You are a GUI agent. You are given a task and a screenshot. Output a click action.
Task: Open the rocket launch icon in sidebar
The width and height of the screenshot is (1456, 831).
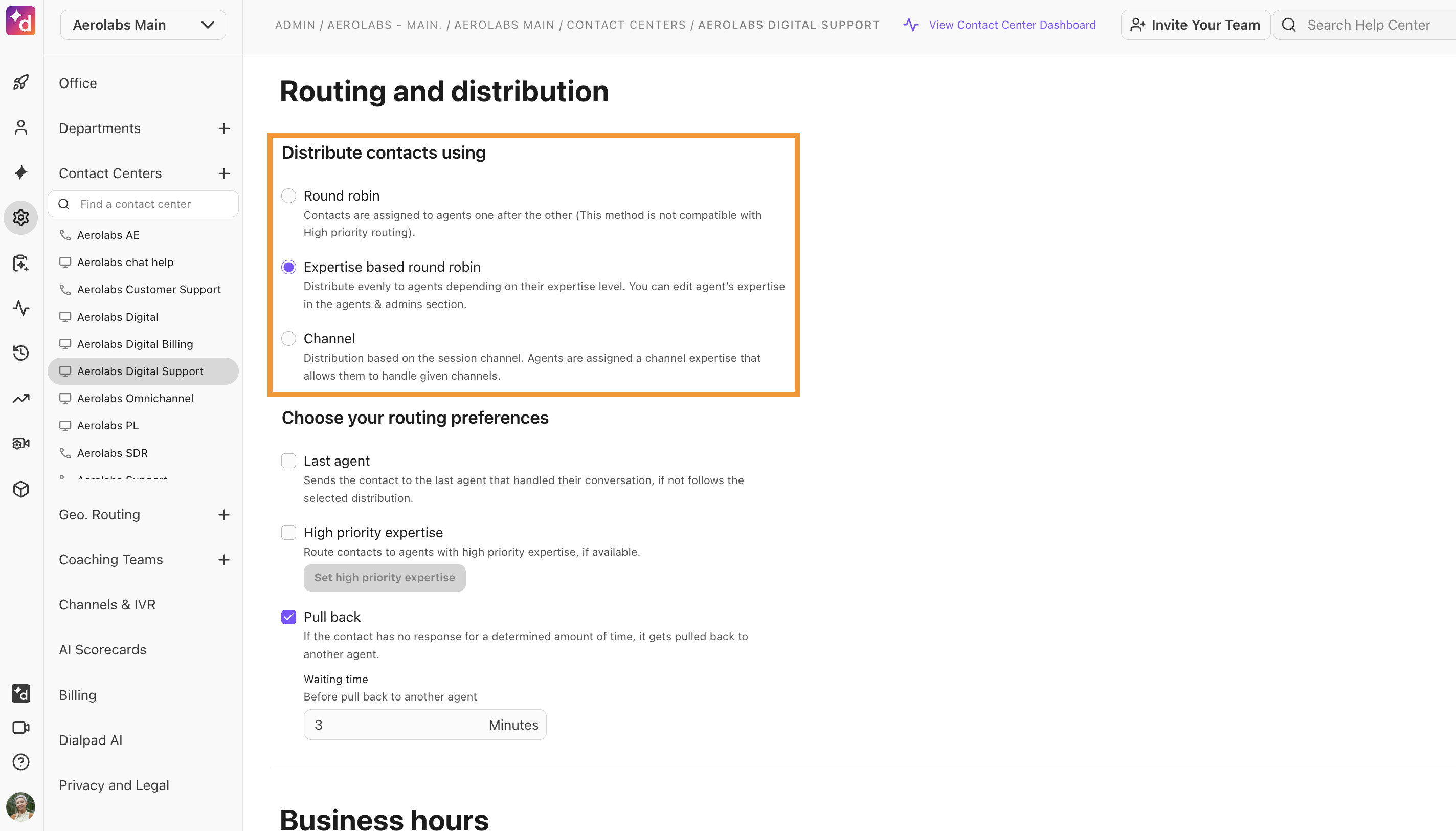21,82
